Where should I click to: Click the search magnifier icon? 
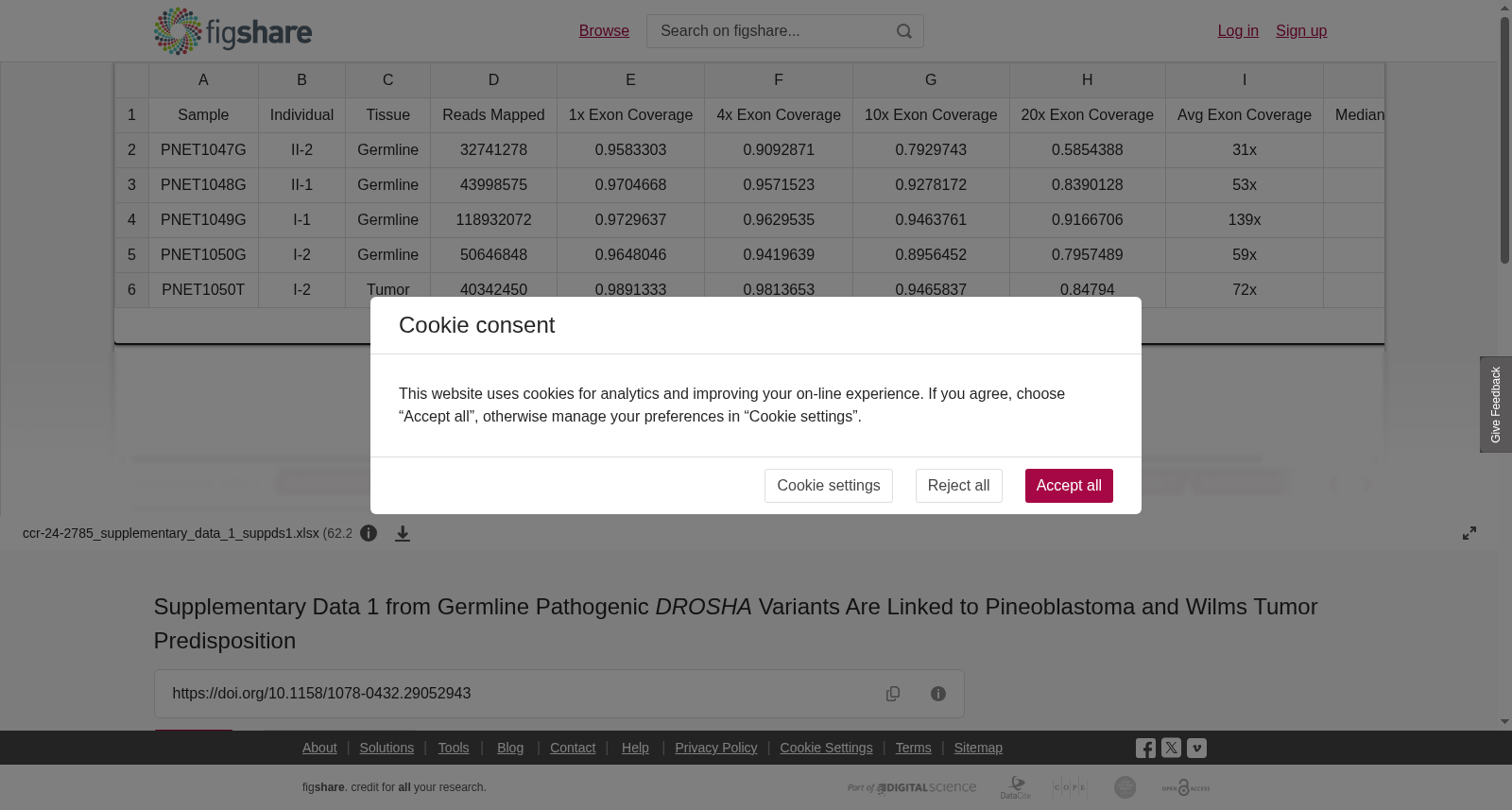(x=904, y=31)
